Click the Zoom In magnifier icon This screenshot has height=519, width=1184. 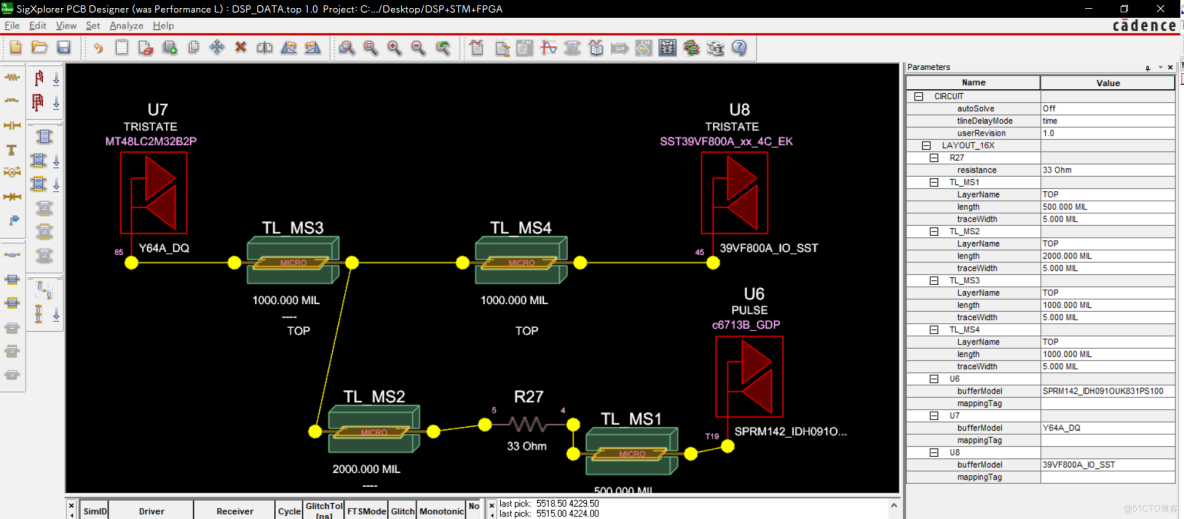tap(394, 48)
